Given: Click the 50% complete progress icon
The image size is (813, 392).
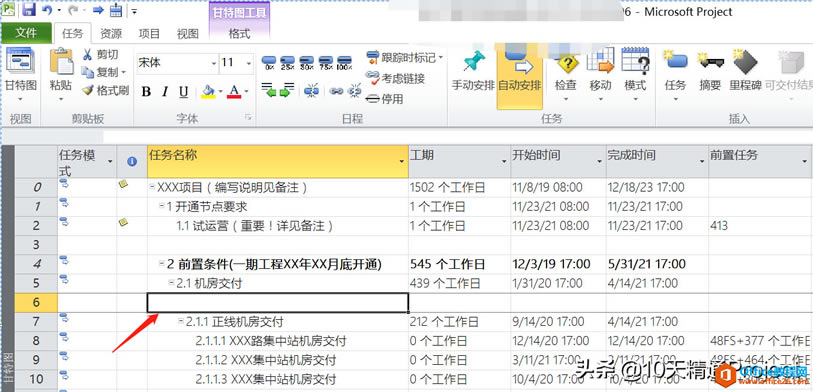Looking at the screenshot, I should (307, 63).
